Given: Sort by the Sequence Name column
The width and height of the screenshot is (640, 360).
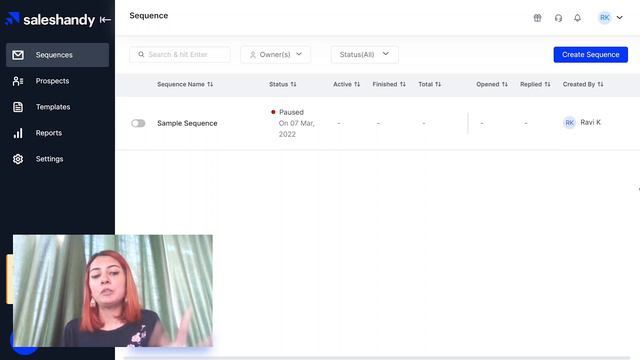Looking at the screenshot, I should tap(185, 84).
